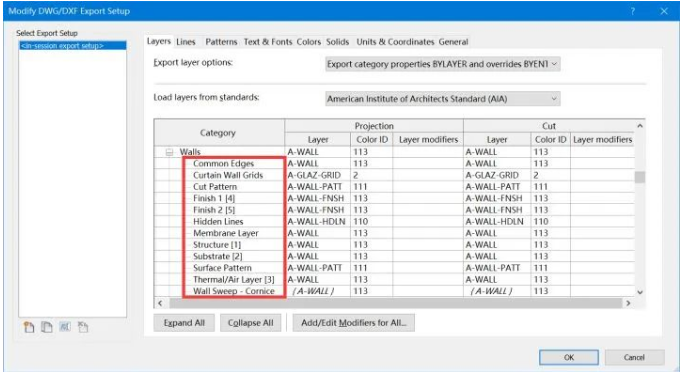Select the Curtain Wall Grids subcategory row

coord(394,175)
